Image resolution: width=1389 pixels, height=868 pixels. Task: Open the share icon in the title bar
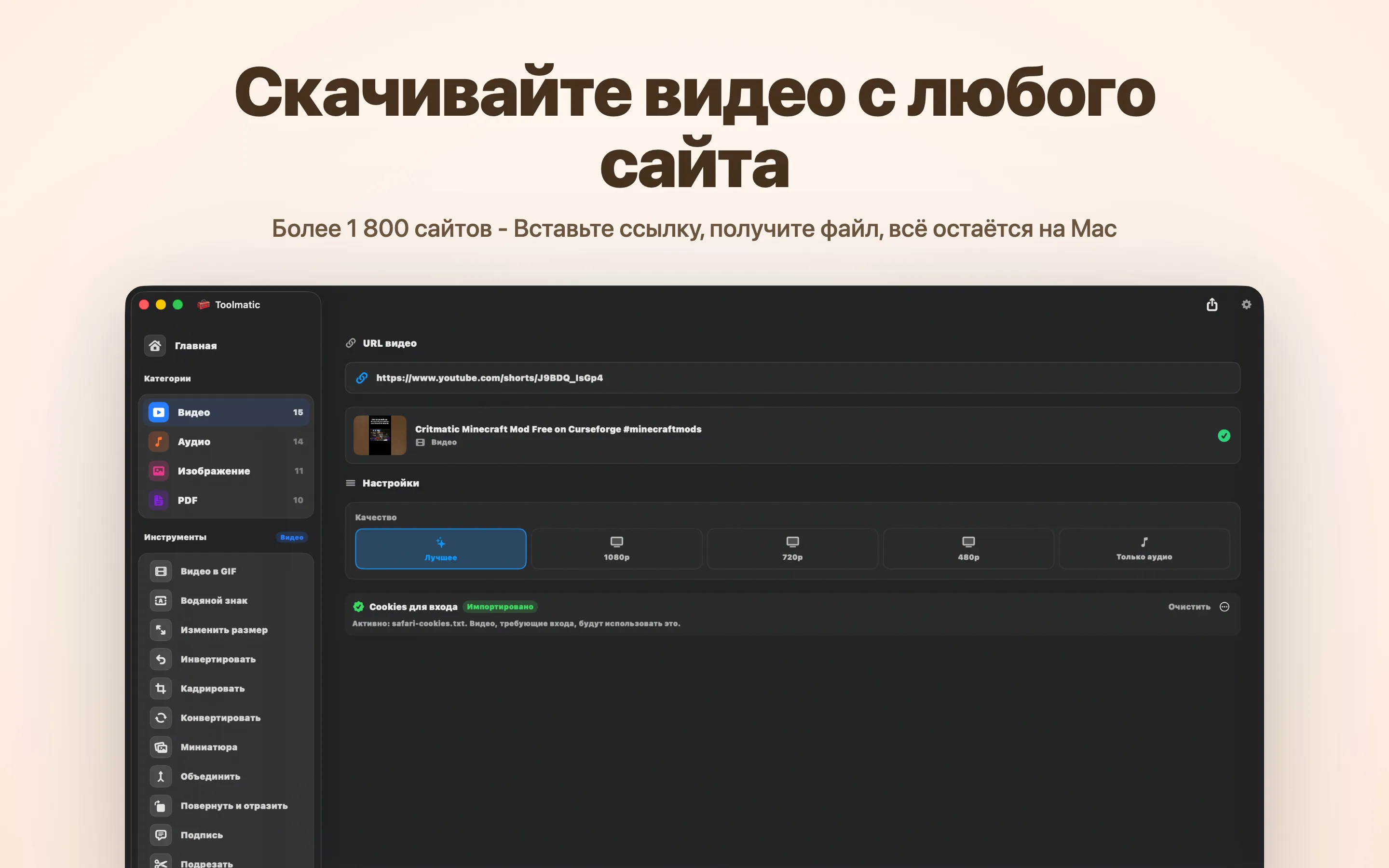(1212, 304)
